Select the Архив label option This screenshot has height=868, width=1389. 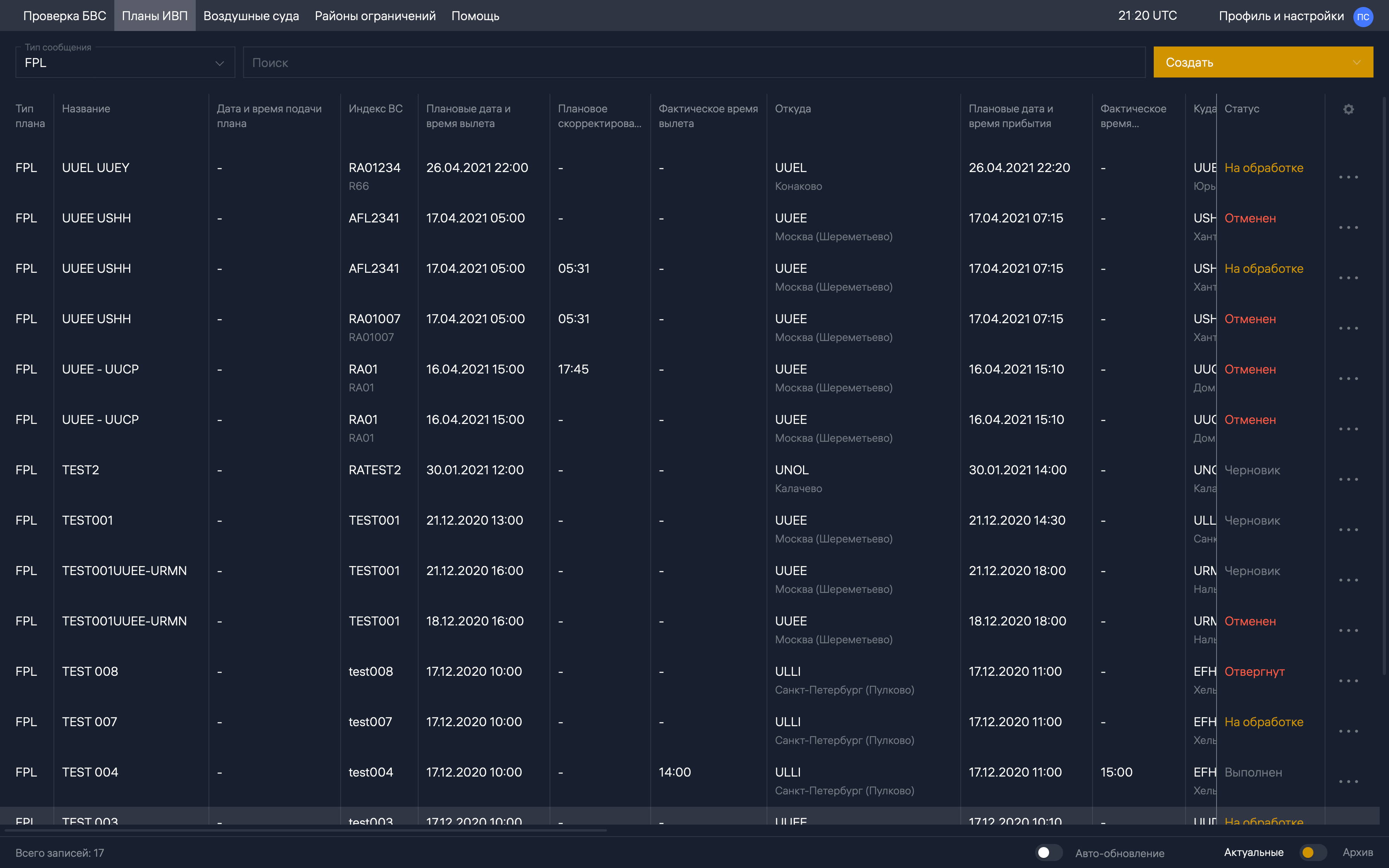pos(1358,852)
